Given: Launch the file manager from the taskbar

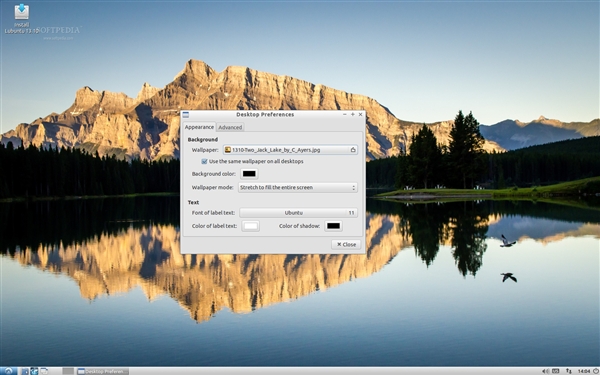Looking at the screenshot, I should click(x=25, y=371).
